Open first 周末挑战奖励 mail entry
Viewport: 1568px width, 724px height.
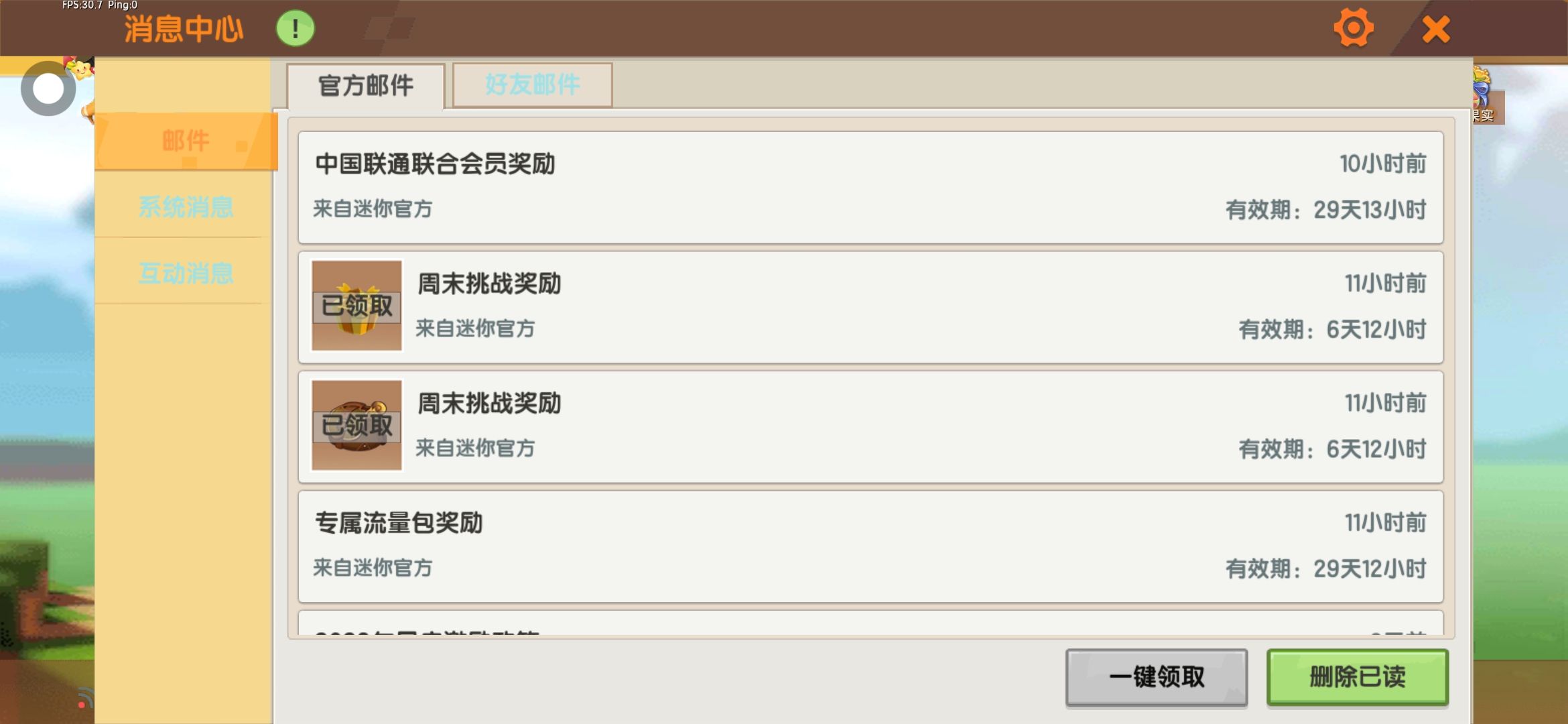[x=870, y=307]
